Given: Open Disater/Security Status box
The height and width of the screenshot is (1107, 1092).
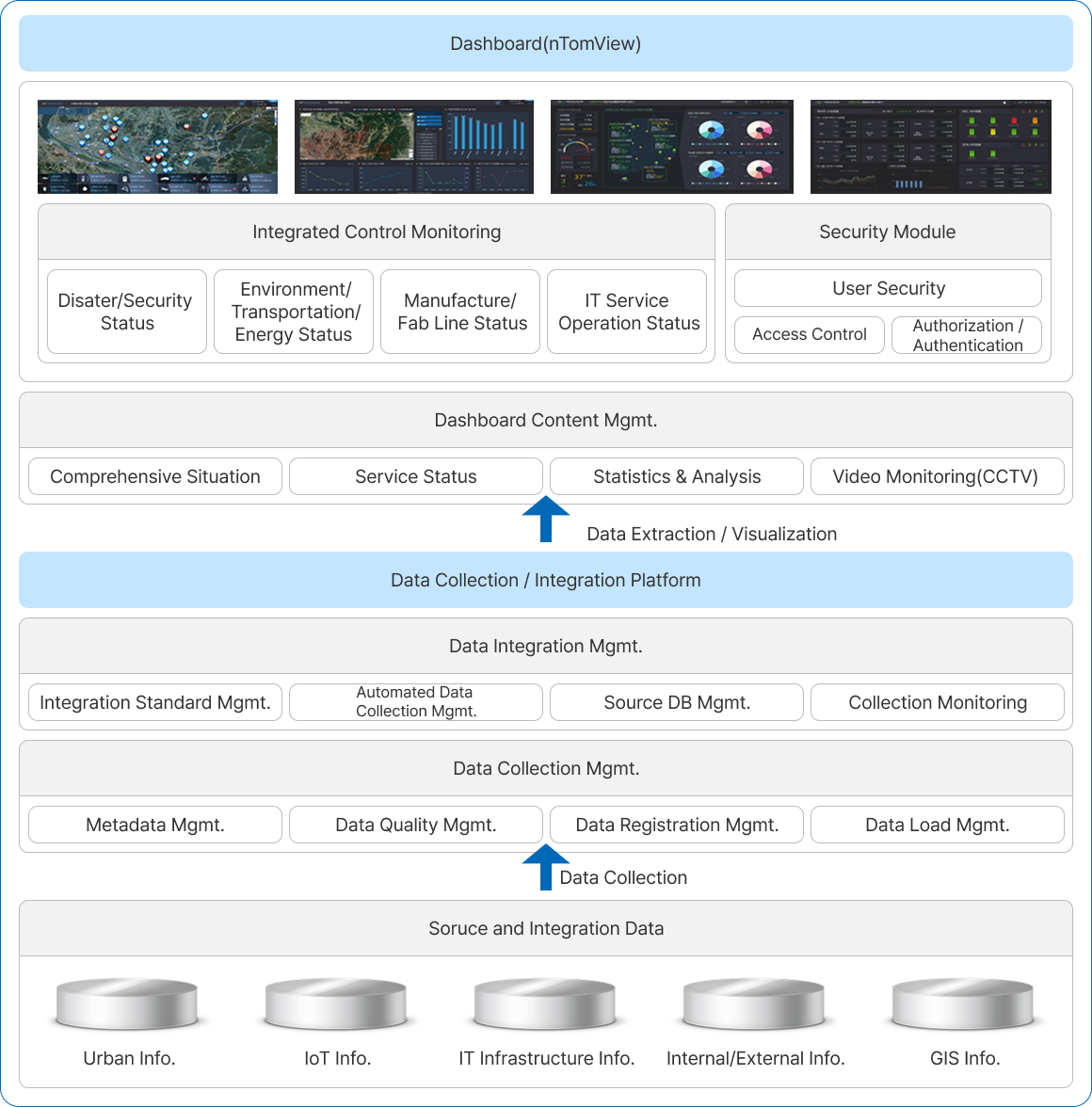Looking at the screenshot, I should click(x=127, y=312).
